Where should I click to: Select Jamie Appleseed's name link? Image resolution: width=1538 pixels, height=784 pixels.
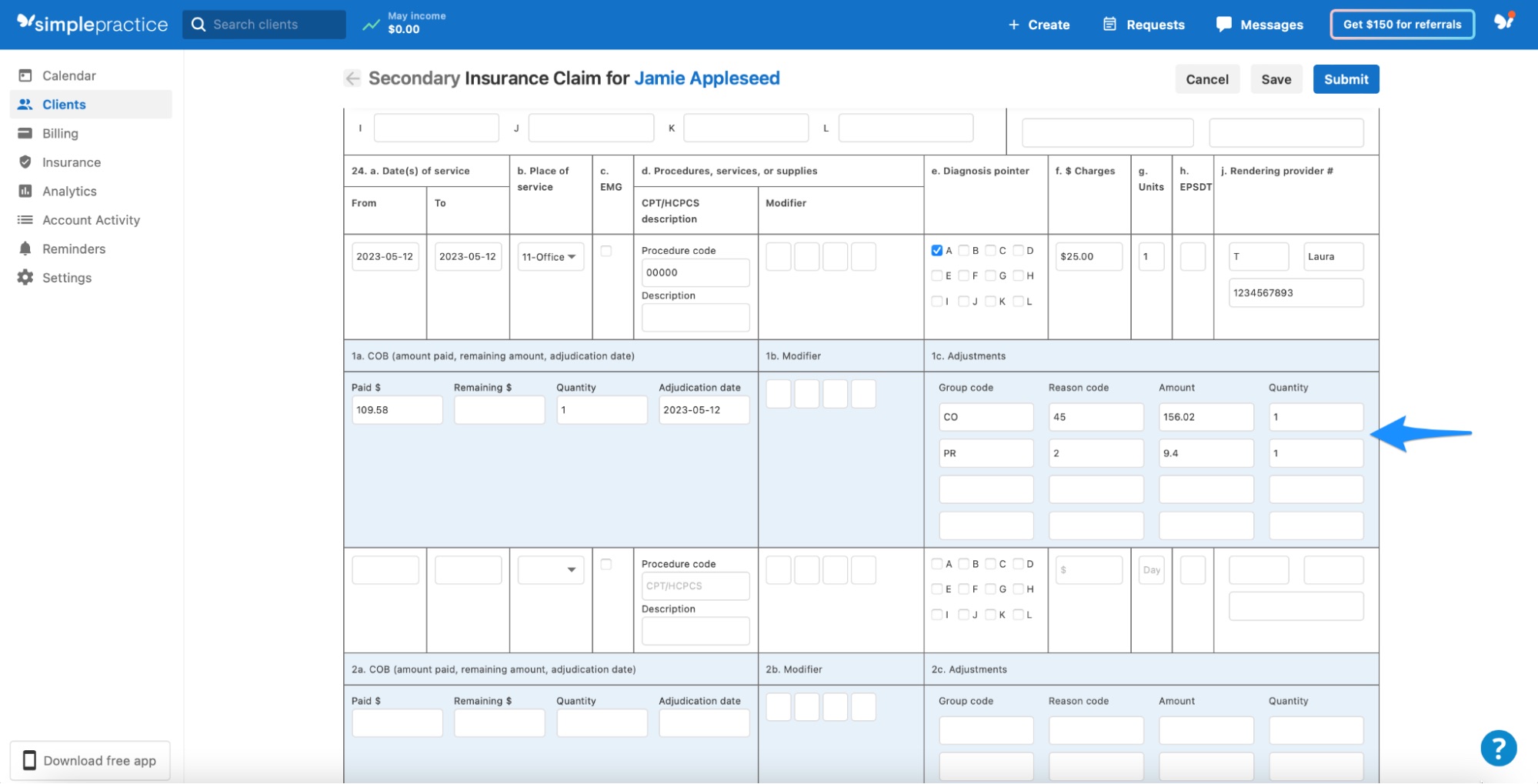pos(706,78)
